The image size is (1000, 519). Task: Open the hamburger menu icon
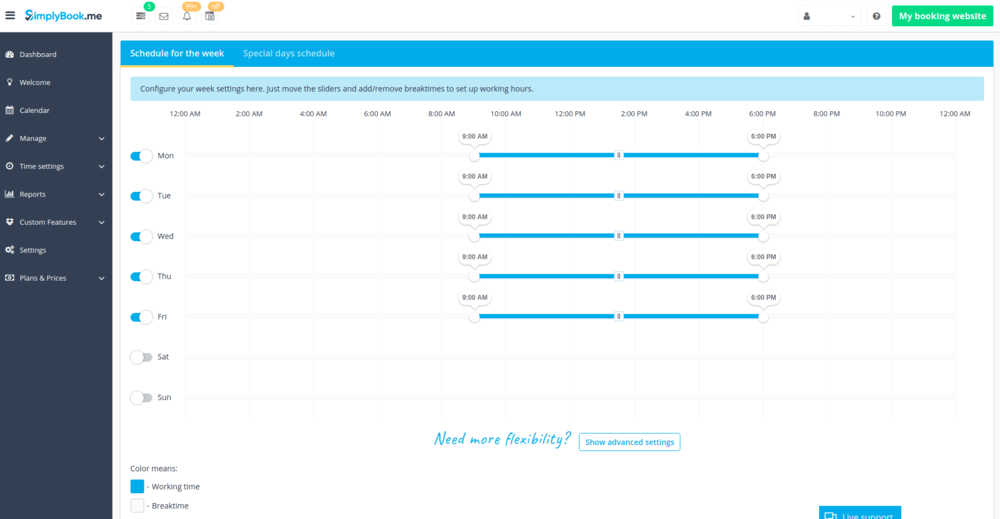[10, 15]
